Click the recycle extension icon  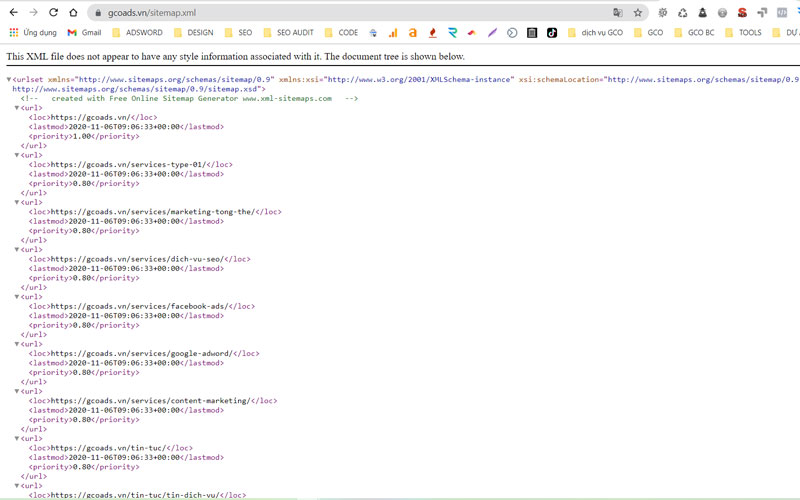(683, 12)
